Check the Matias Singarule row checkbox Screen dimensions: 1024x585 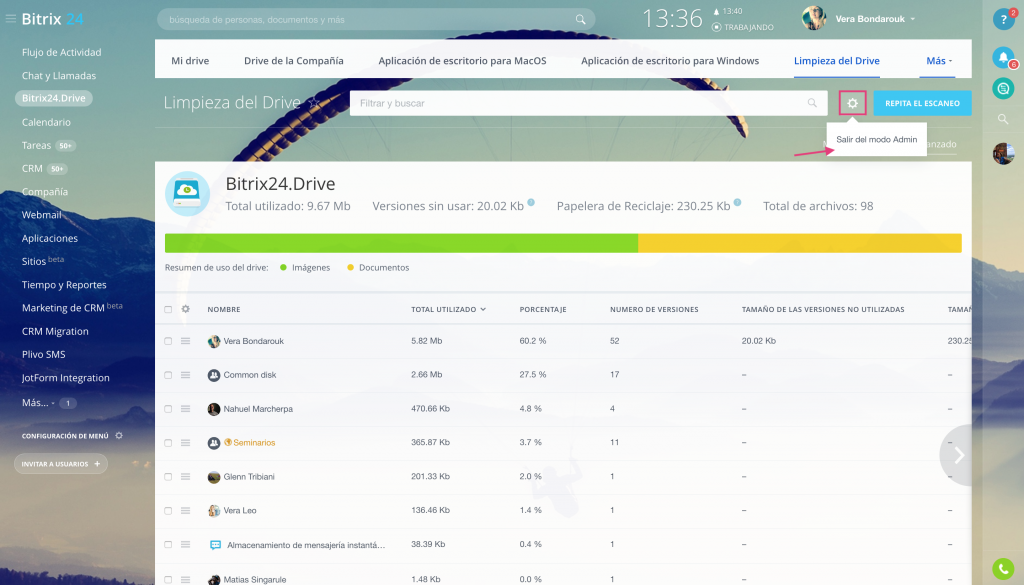click(x=168, y=579)
